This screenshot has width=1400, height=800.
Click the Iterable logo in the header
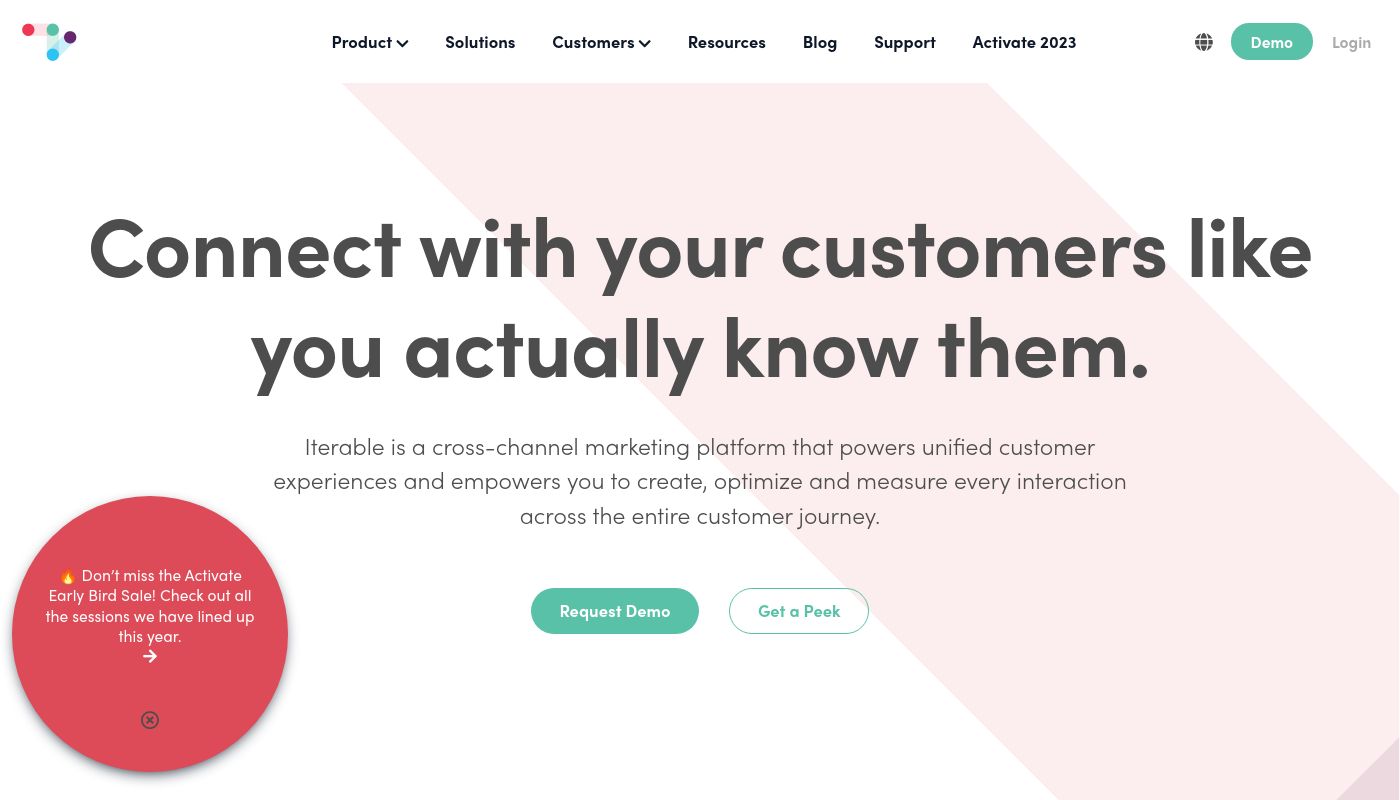49,41
